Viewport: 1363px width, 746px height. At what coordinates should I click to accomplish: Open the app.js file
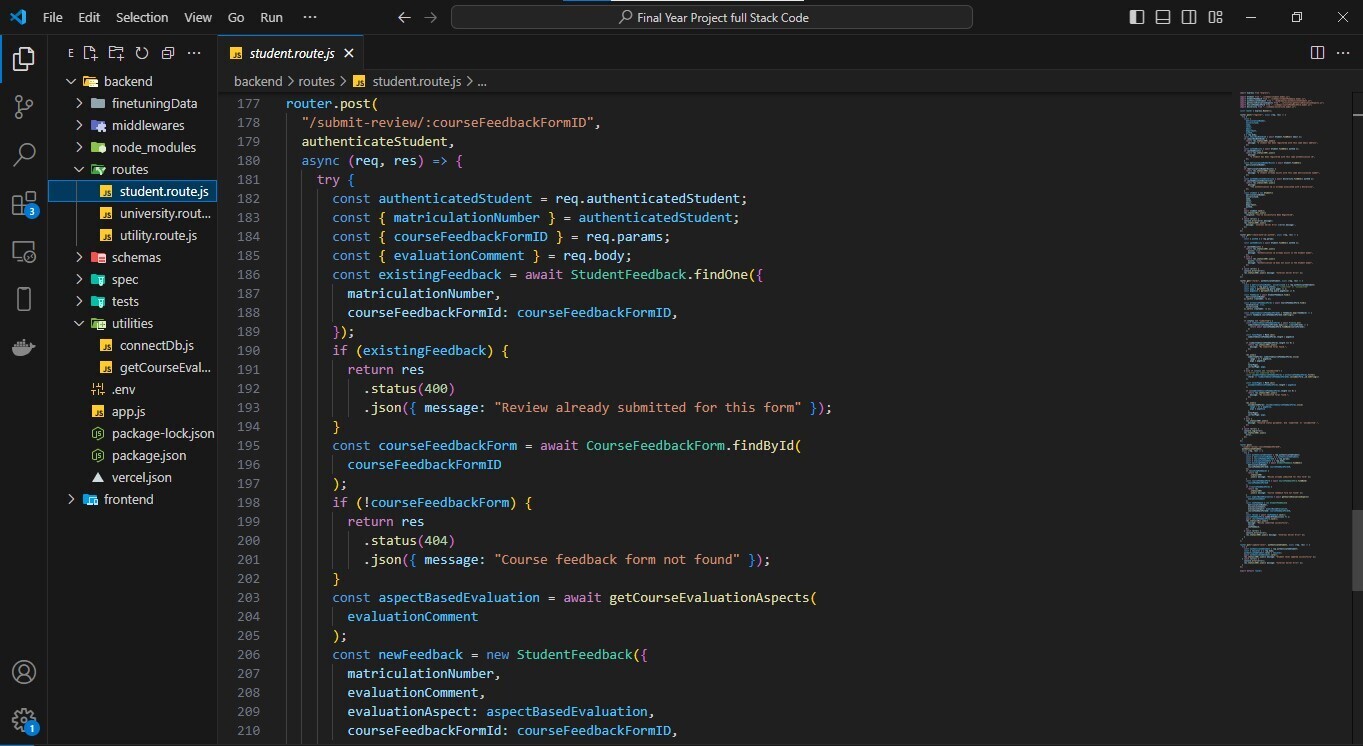128,411
